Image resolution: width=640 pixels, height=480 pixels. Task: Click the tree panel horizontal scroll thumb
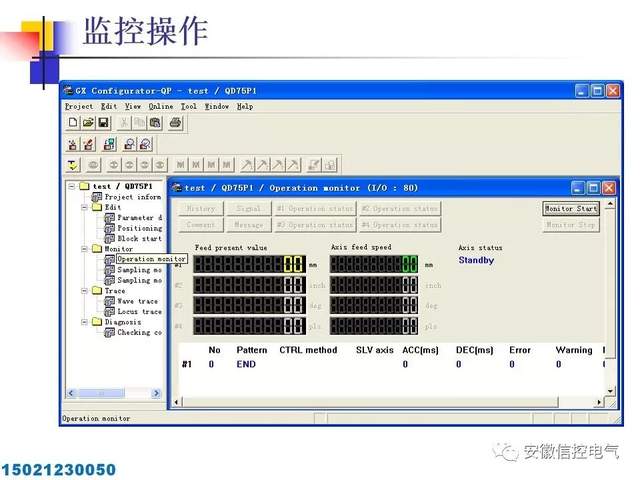tap(101, 393)
